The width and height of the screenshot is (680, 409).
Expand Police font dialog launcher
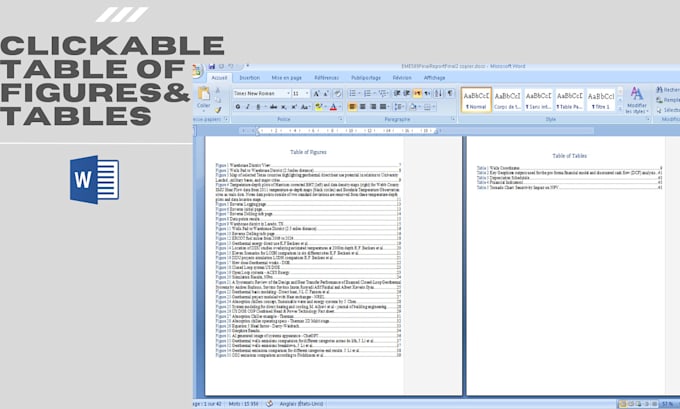(x=340, y=119)
